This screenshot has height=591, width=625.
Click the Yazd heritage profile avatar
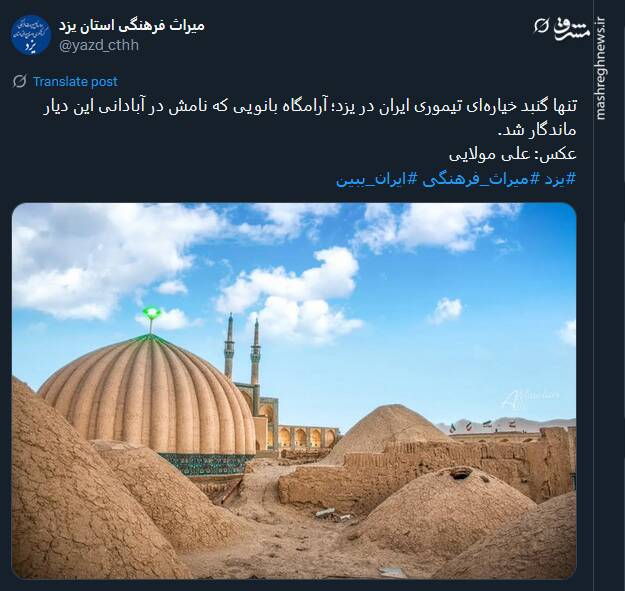[31, 35]
